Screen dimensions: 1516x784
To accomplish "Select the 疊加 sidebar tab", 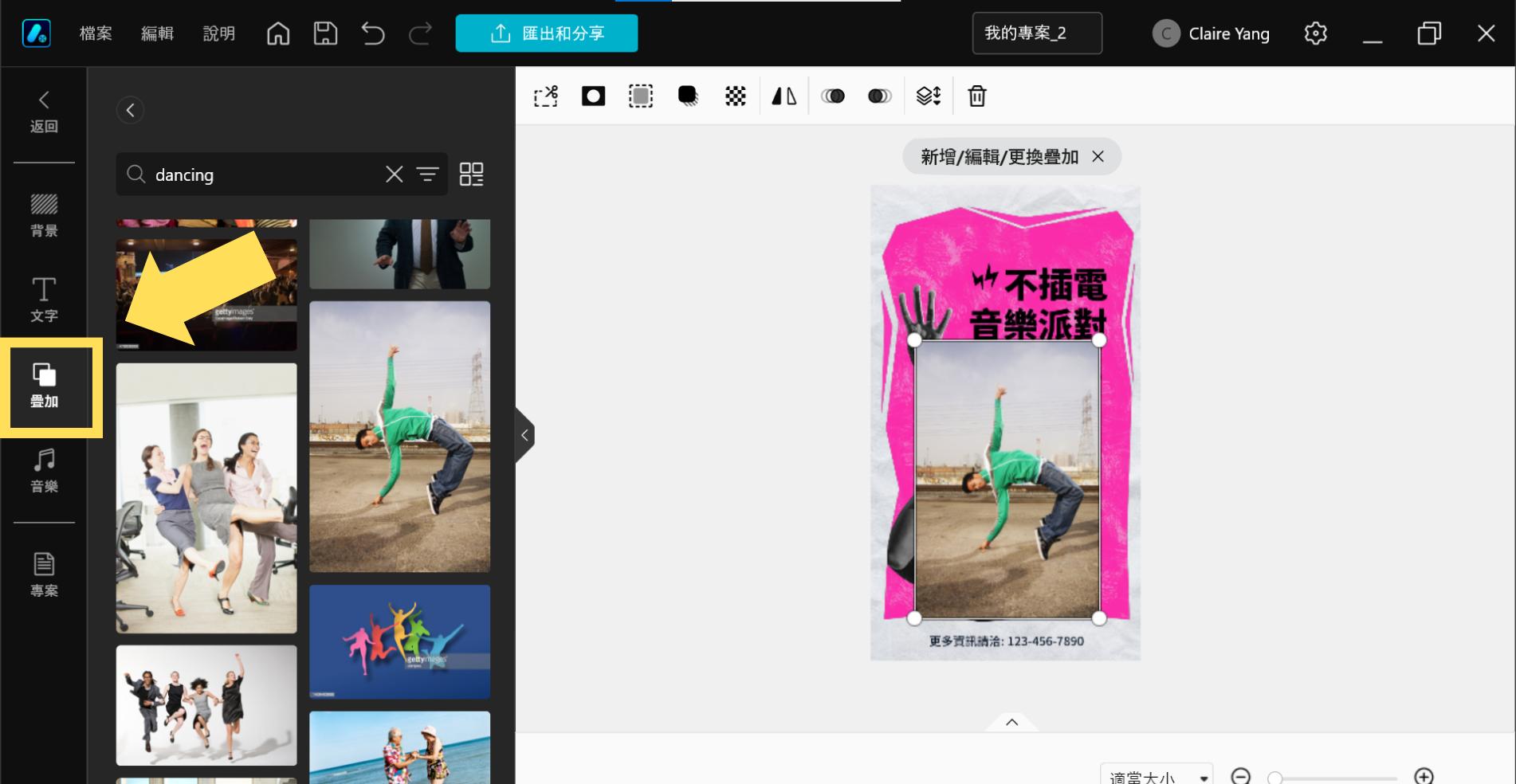I will (x=44, y=386).
